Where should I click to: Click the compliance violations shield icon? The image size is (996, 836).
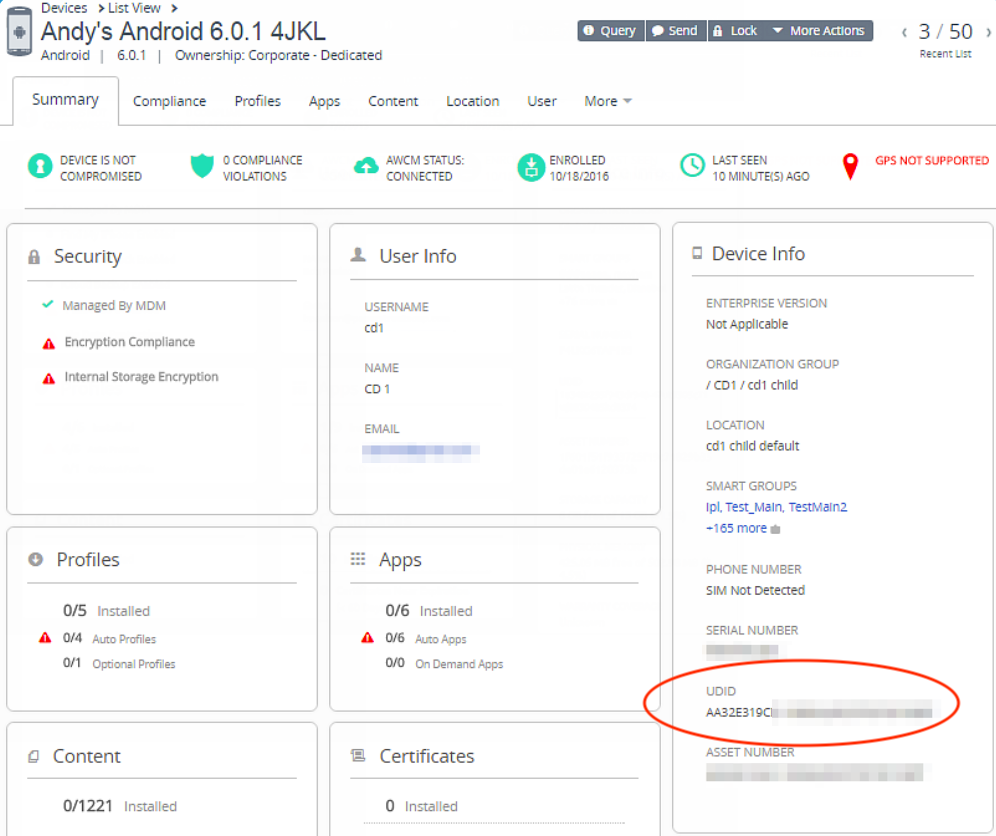(x=202, y=167)
